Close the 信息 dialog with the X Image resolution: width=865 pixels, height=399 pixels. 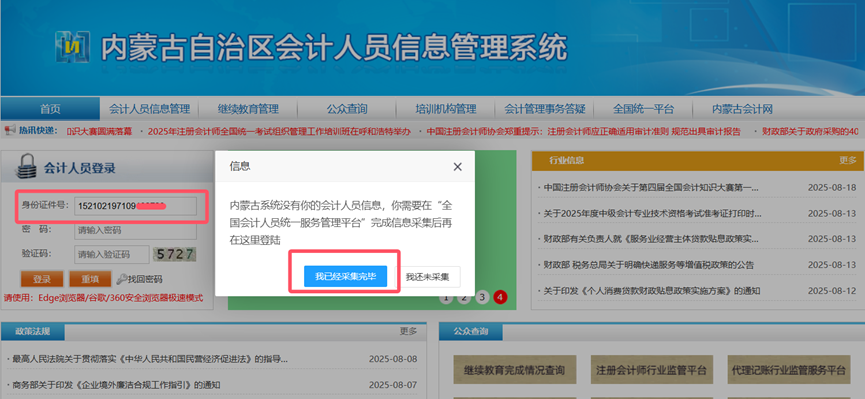pos(457,167)
